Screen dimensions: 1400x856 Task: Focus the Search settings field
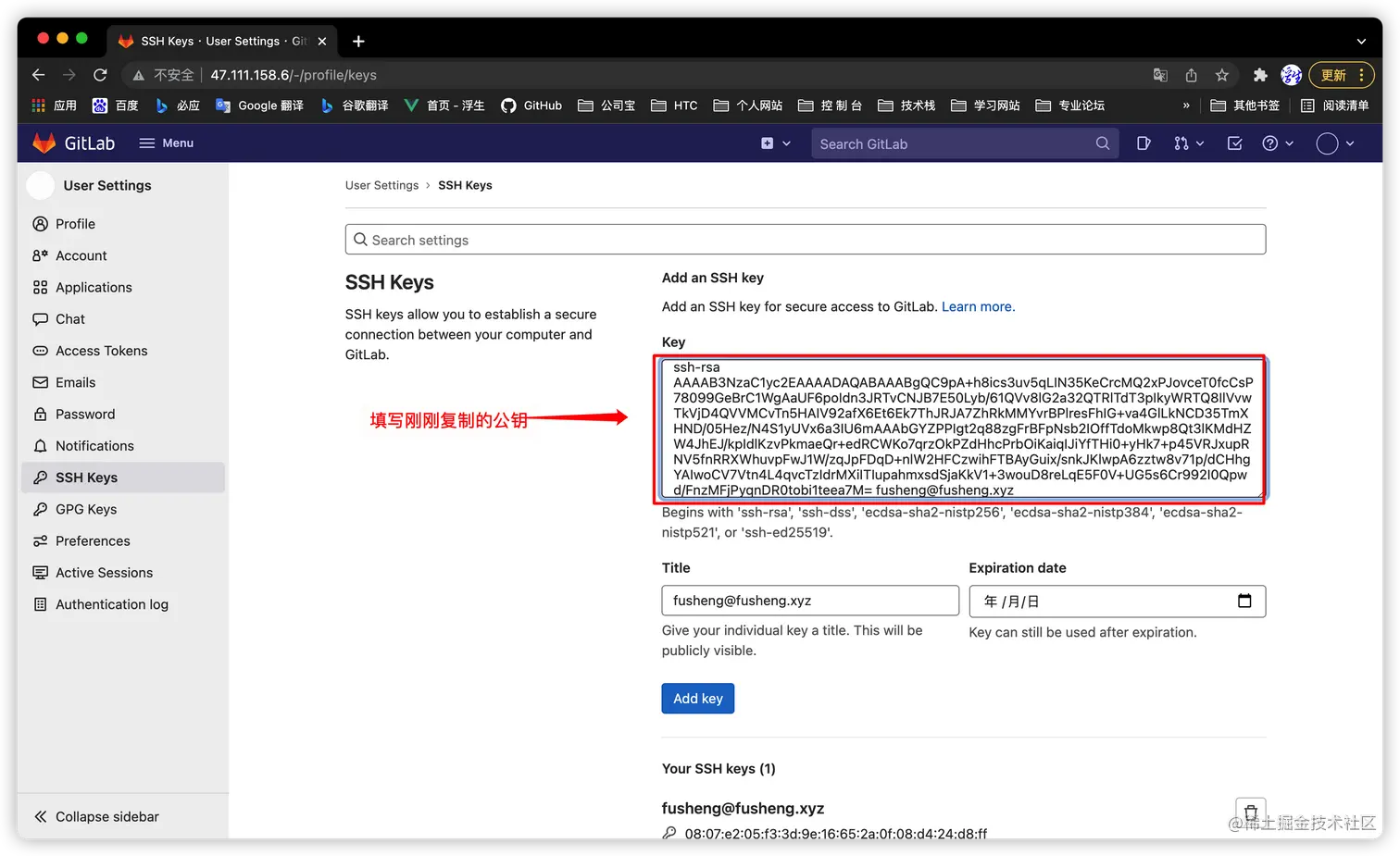(x=806, y=240)
